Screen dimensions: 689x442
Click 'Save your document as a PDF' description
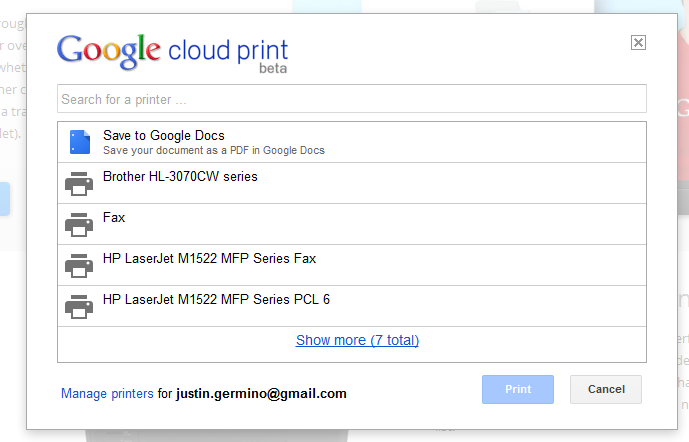click(214, 150)
